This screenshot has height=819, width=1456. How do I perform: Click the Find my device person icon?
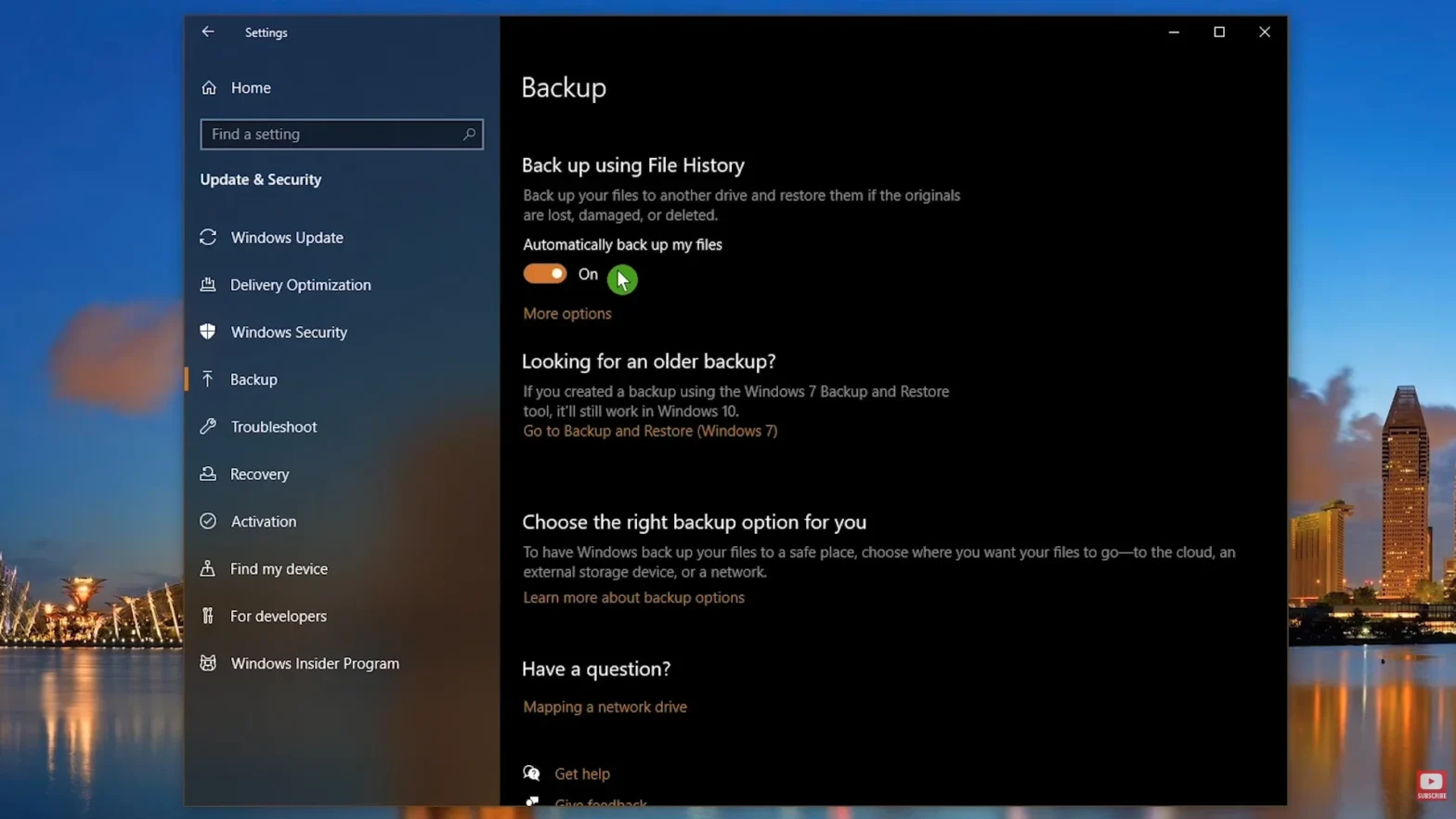[x=208, y=568]
